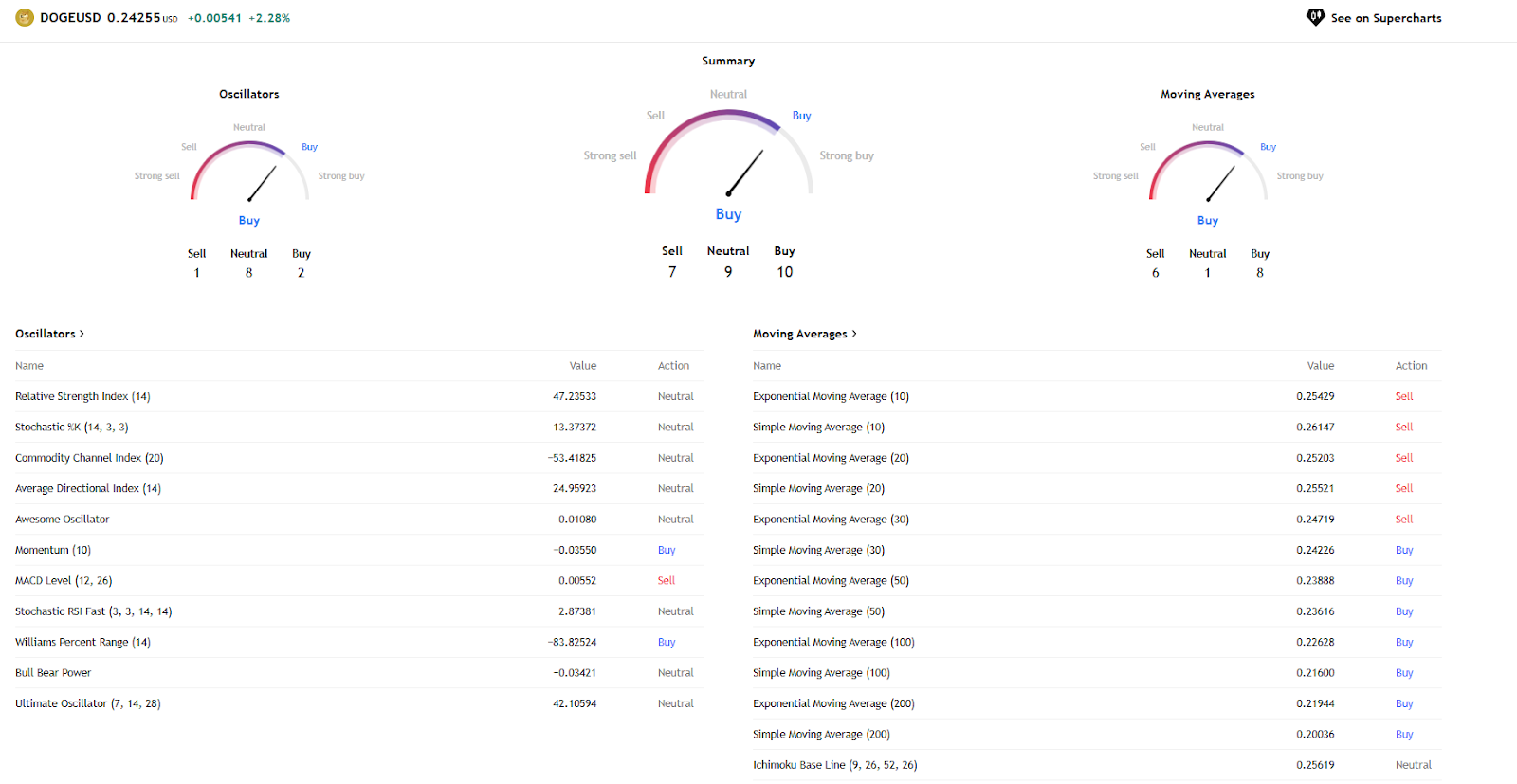Viewport: 1517px width, 784px height.
Task: Expand the Moving Averages section heading
Action: tap(804, 334)
